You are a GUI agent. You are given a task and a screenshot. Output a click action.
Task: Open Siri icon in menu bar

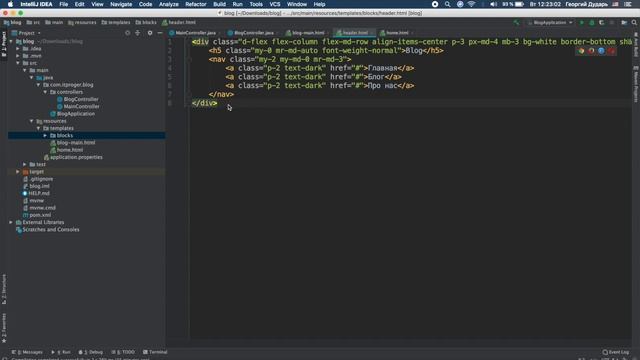(460, 4)
